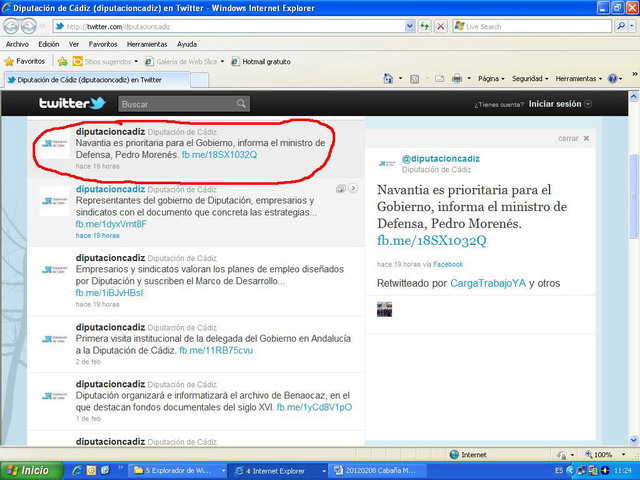Click the via Facebook source link
Image resolution: width=640 pixels, height=480 pixels.
(x=448, y=264)
